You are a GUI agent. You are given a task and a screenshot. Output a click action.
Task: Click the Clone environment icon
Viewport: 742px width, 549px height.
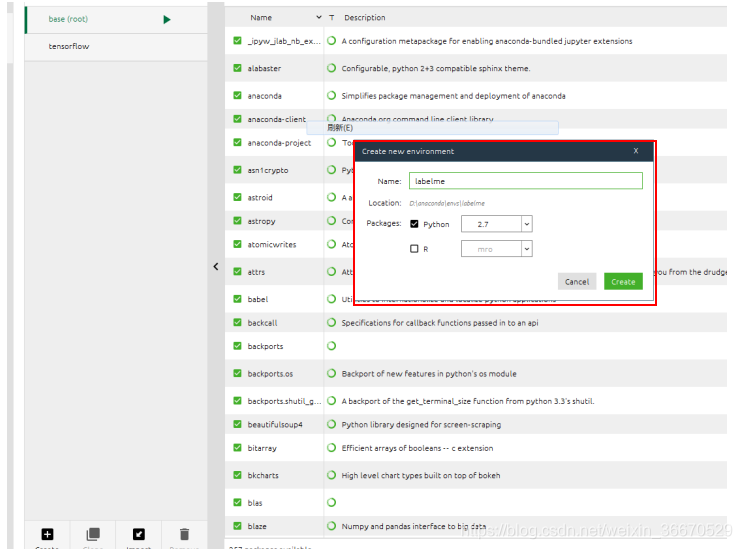(93, 534)
